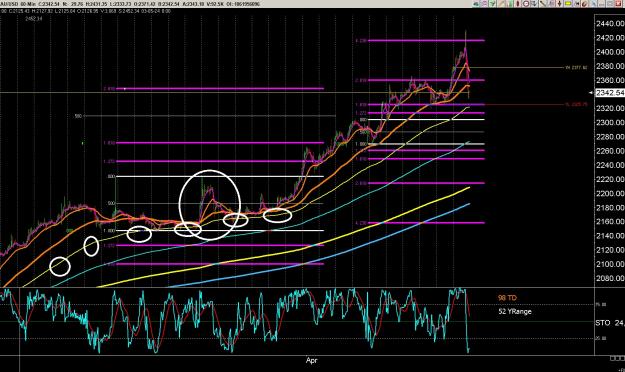Click the STO indicator value label
This screenshot has height=372, width=625.
610,323
